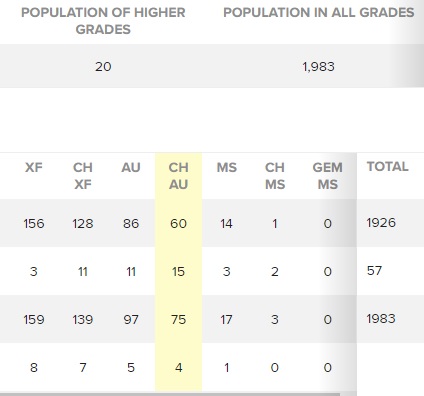The image size is (424, 396).
Task: Click the 1926 total cell
Action: [x=381, y=223]
